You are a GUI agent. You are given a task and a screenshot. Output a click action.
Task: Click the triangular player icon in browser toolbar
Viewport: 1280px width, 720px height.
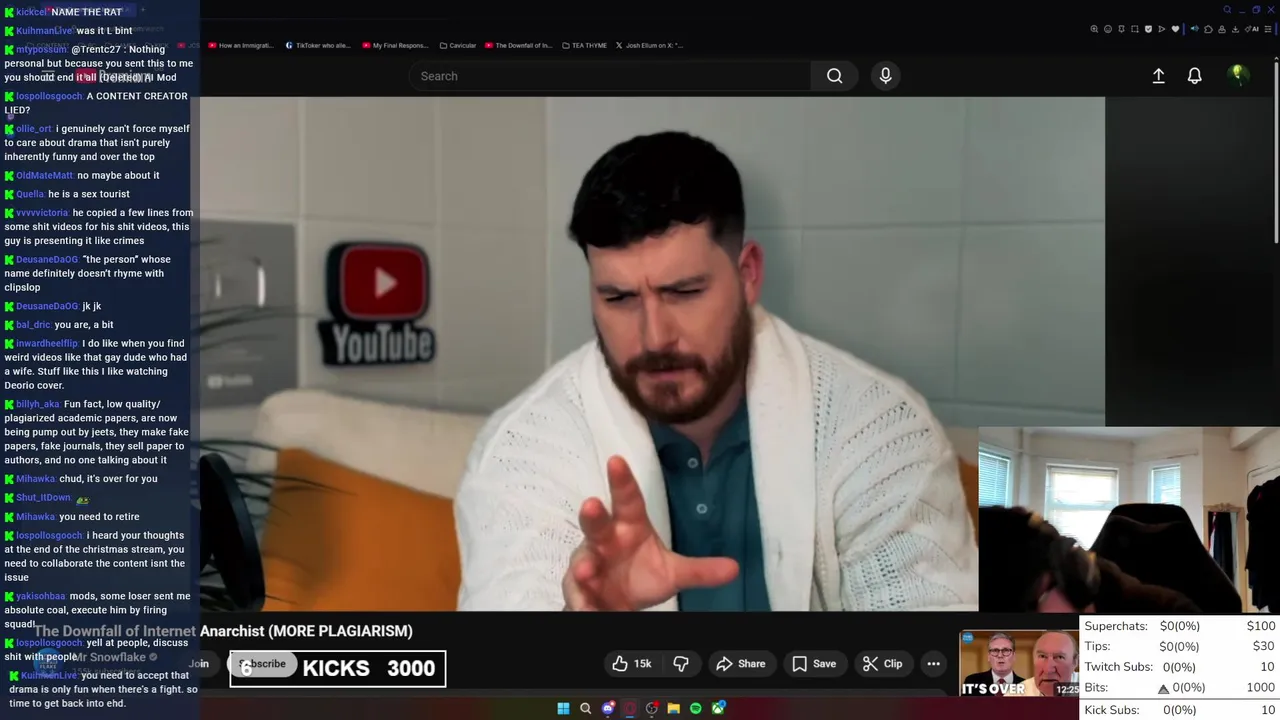[1162, 29]
